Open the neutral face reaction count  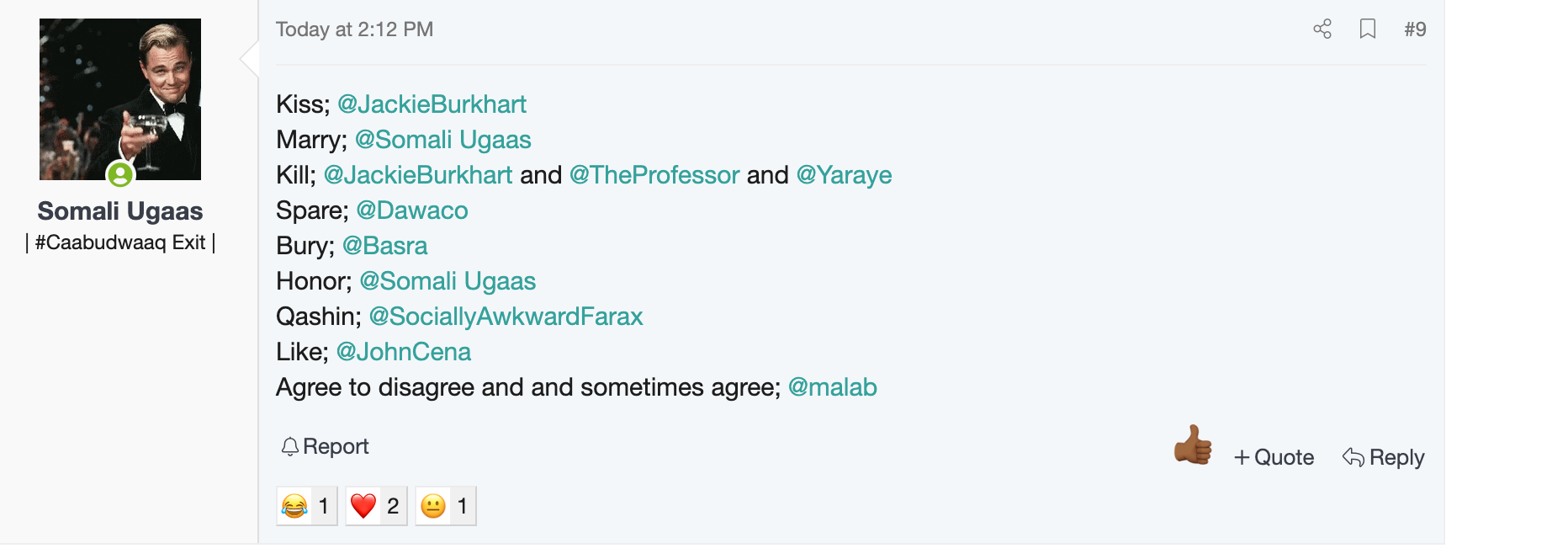coord(446,506)
